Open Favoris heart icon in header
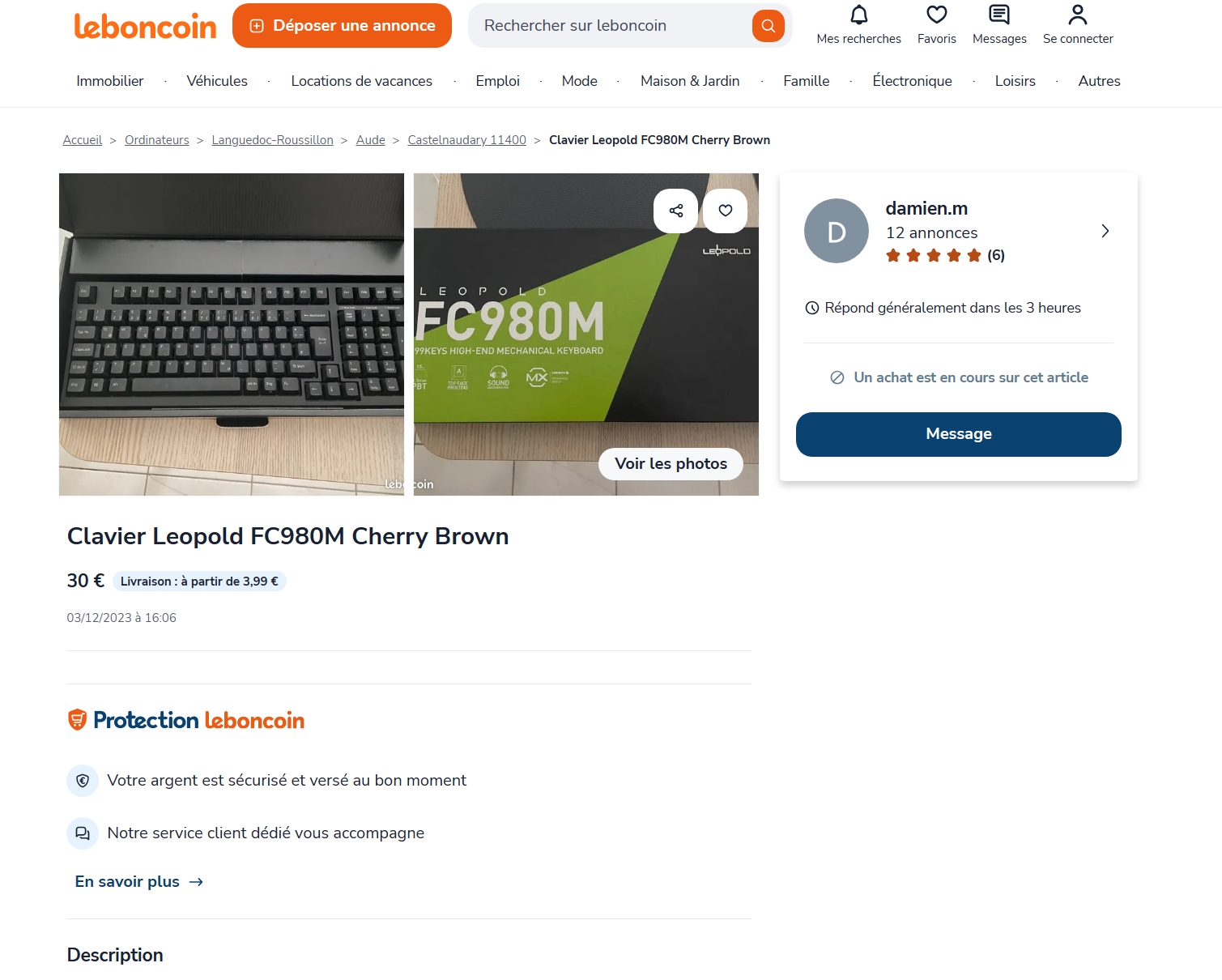The image size is (1222, 980). [936, 15]
